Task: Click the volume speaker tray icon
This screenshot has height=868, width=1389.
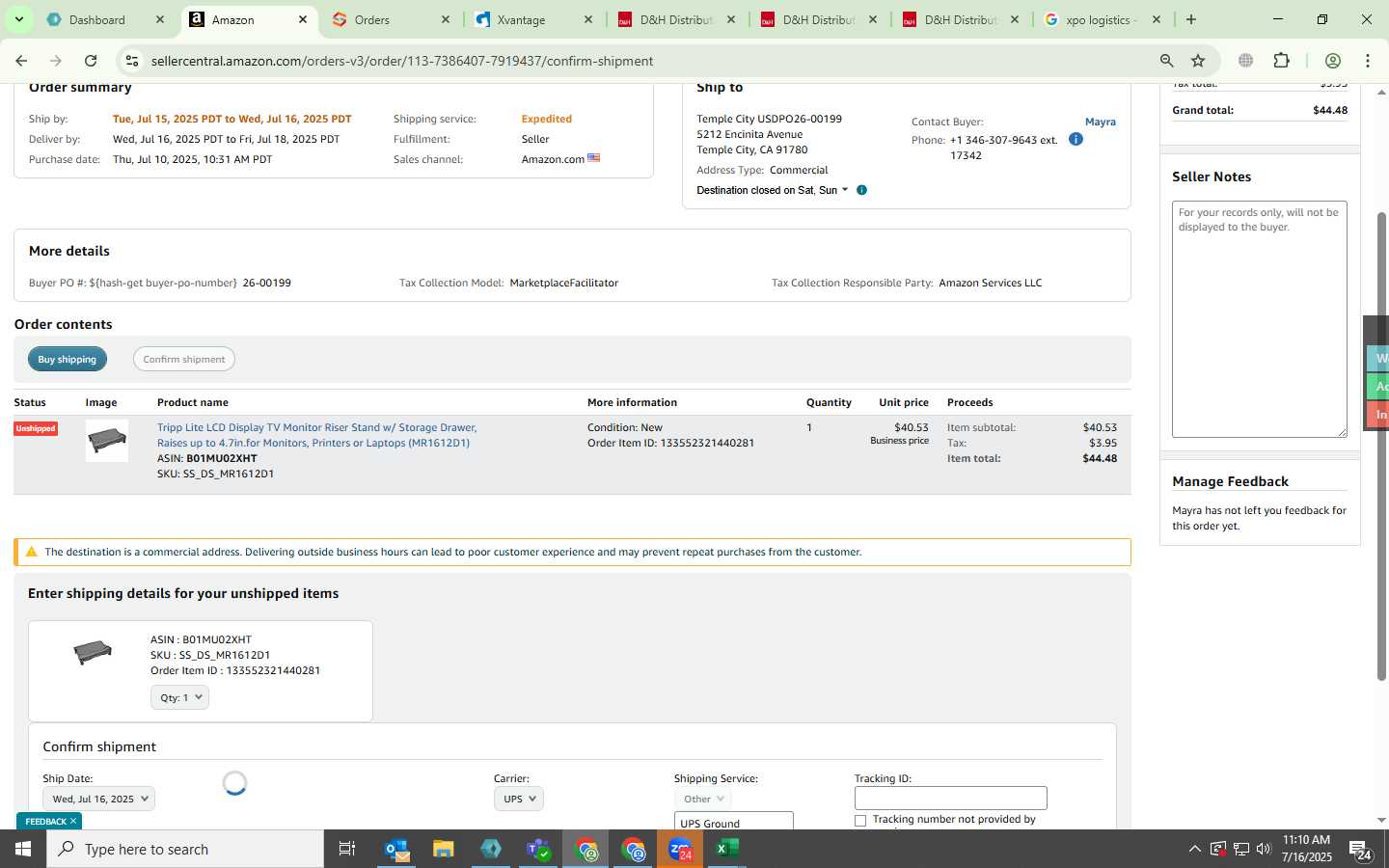Action: (x=1264, y=849)
